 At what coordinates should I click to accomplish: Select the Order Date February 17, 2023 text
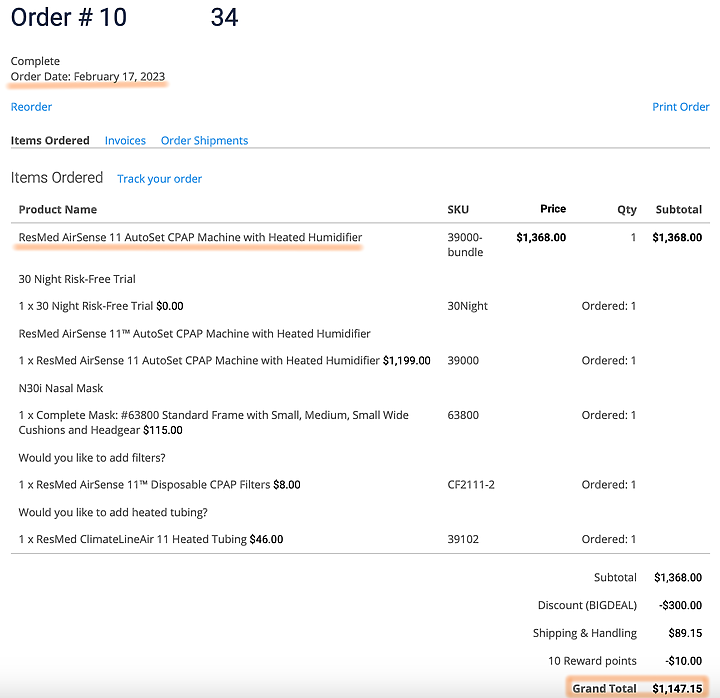[88, 77]
